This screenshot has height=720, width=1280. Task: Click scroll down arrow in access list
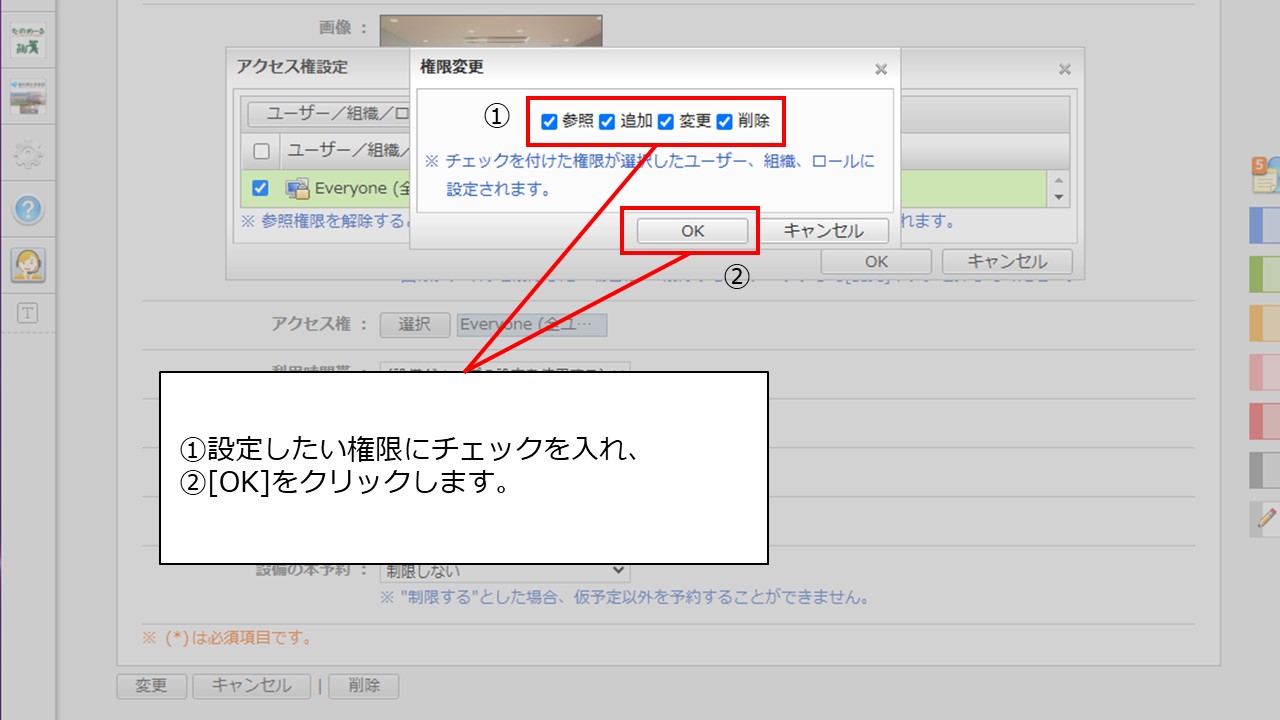tap(1060, 197)
